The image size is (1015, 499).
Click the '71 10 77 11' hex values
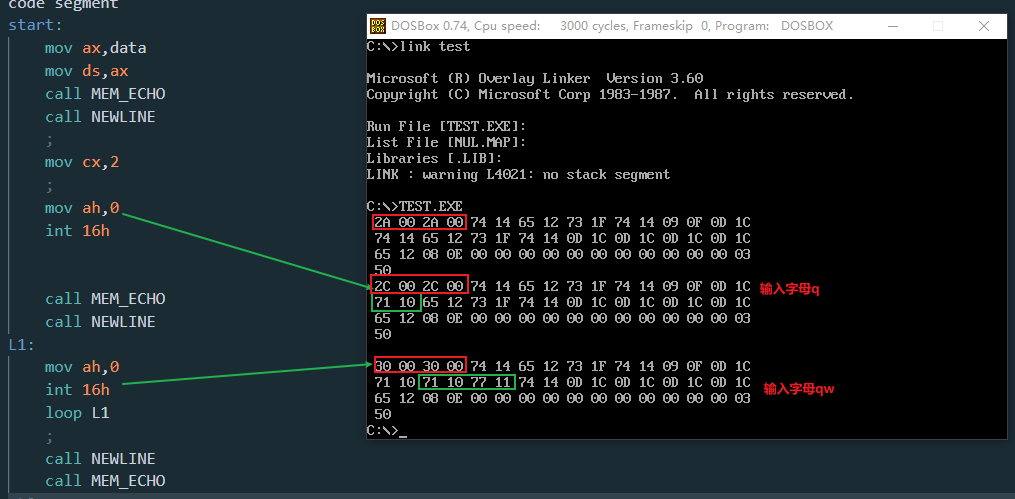pos(467,383)
